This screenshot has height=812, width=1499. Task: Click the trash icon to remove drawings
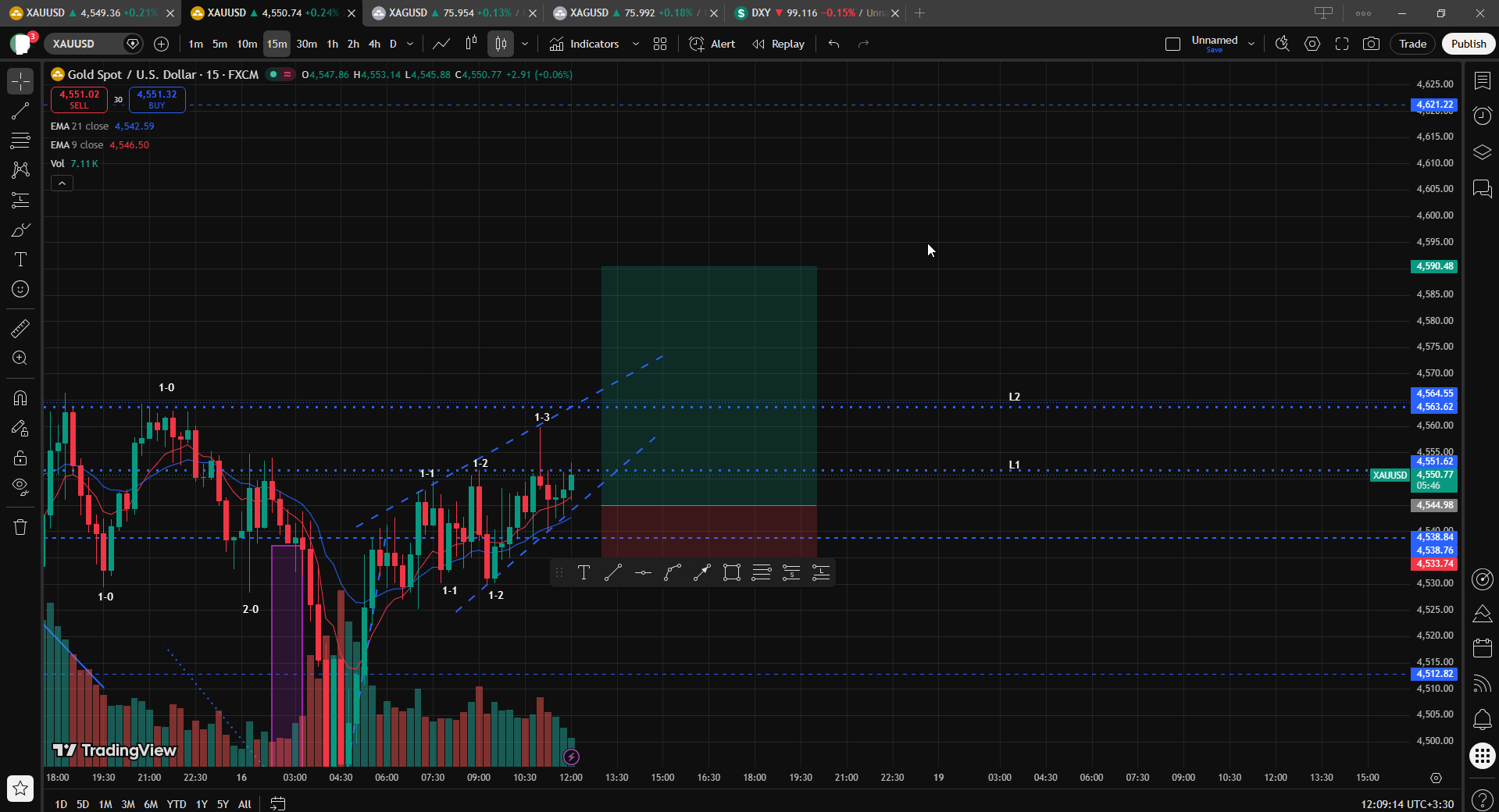[20, 527]
